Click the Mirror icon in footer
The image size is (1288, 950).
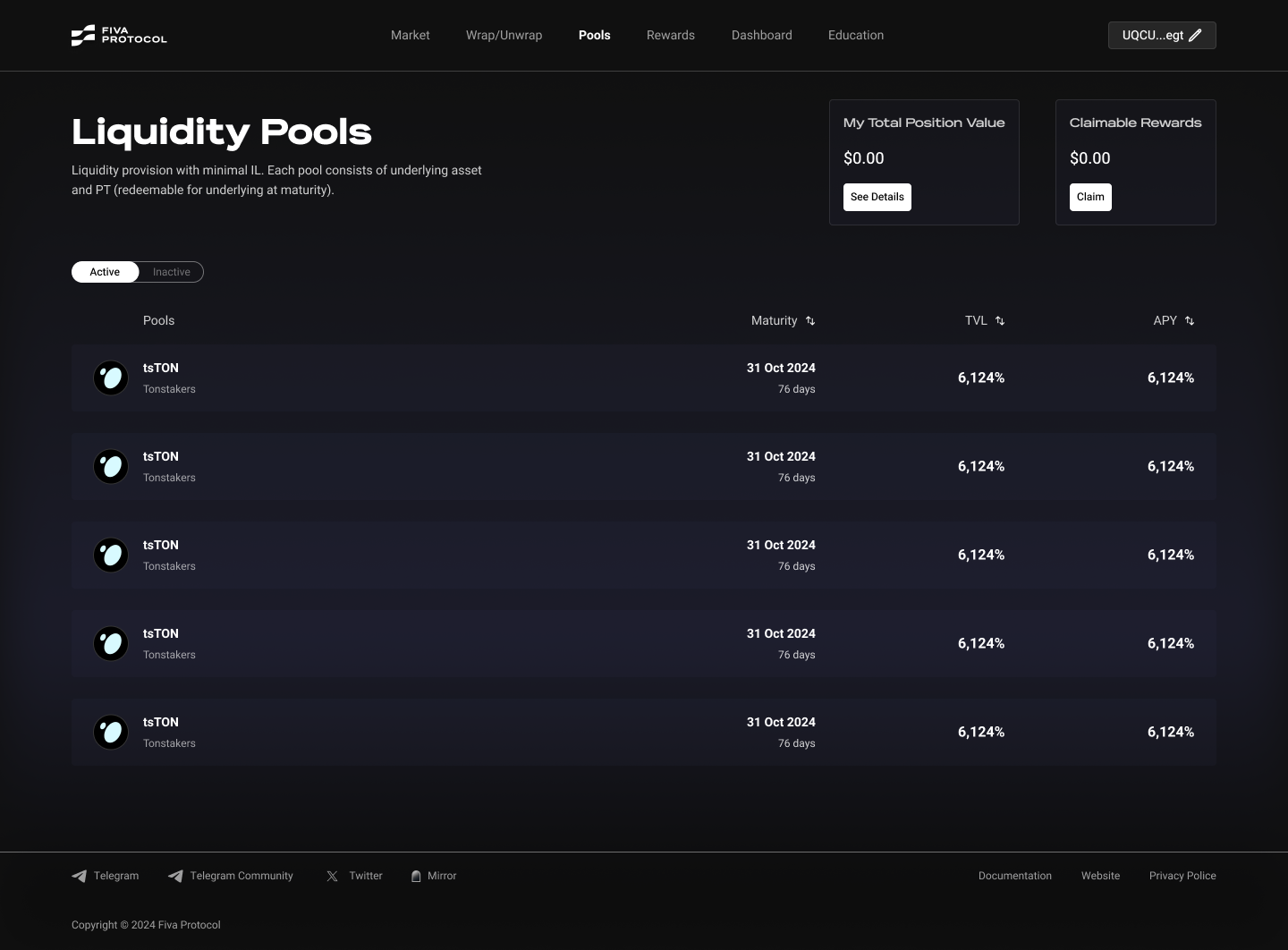(416, 876)
